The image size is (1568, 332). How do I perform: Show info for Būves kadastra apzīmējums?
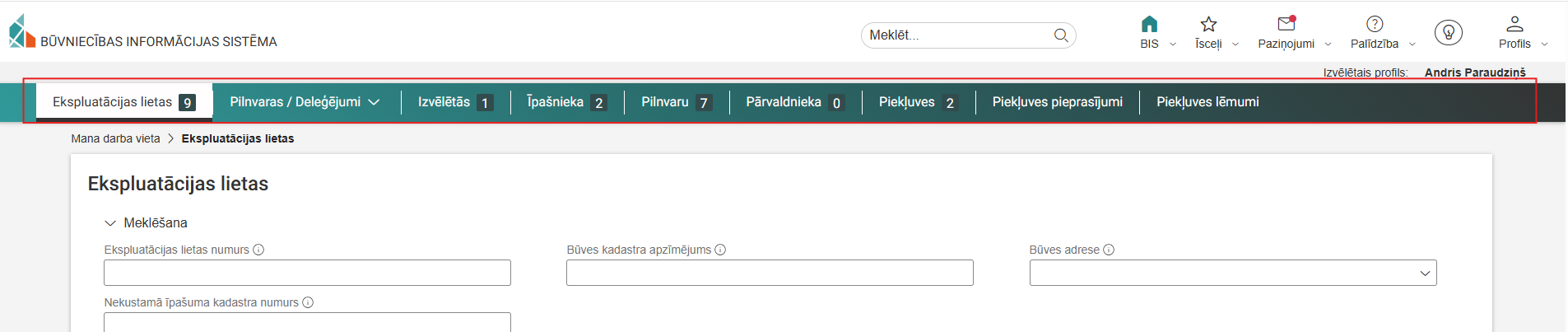[x=720, y=250]
